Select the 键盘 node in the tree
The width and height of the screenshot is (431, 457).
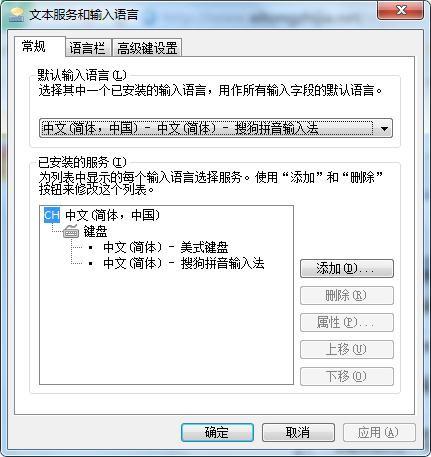click(95, 232)
